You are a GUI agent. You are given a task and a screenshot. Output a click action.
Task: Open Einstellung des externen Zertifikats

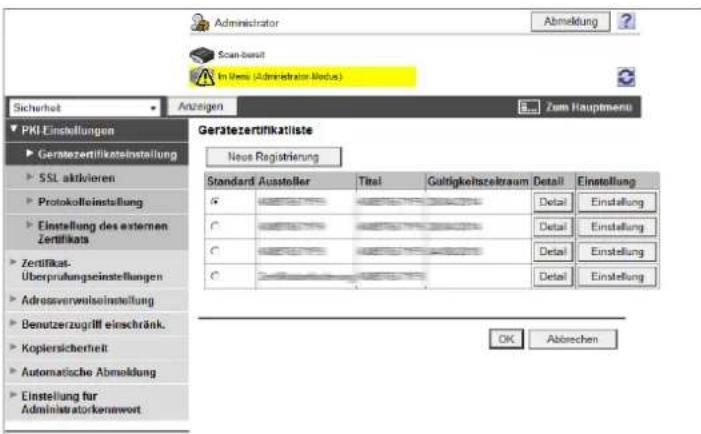coord(96,232)
